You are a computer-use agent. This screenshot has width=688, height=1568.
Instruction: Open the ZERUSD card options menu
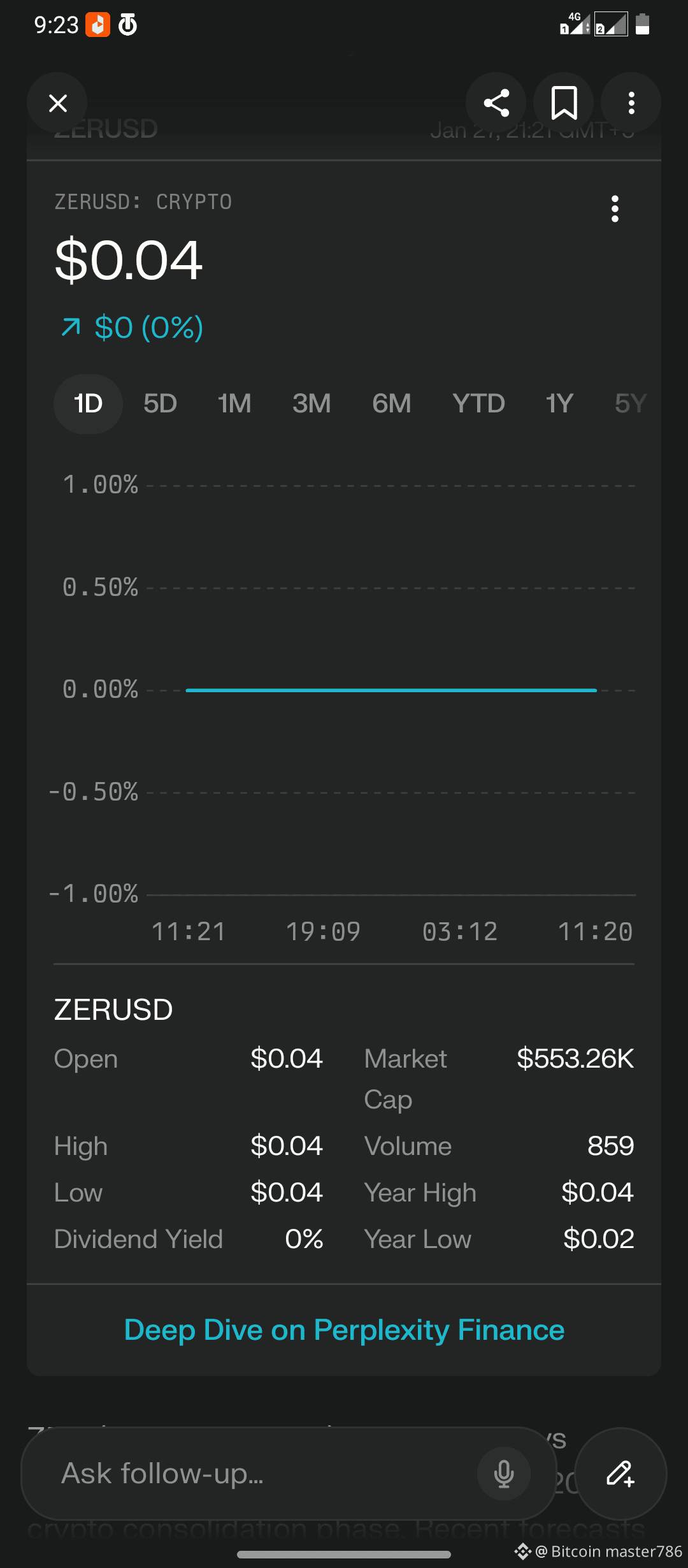pyautogui.click(x=615, y=209)
